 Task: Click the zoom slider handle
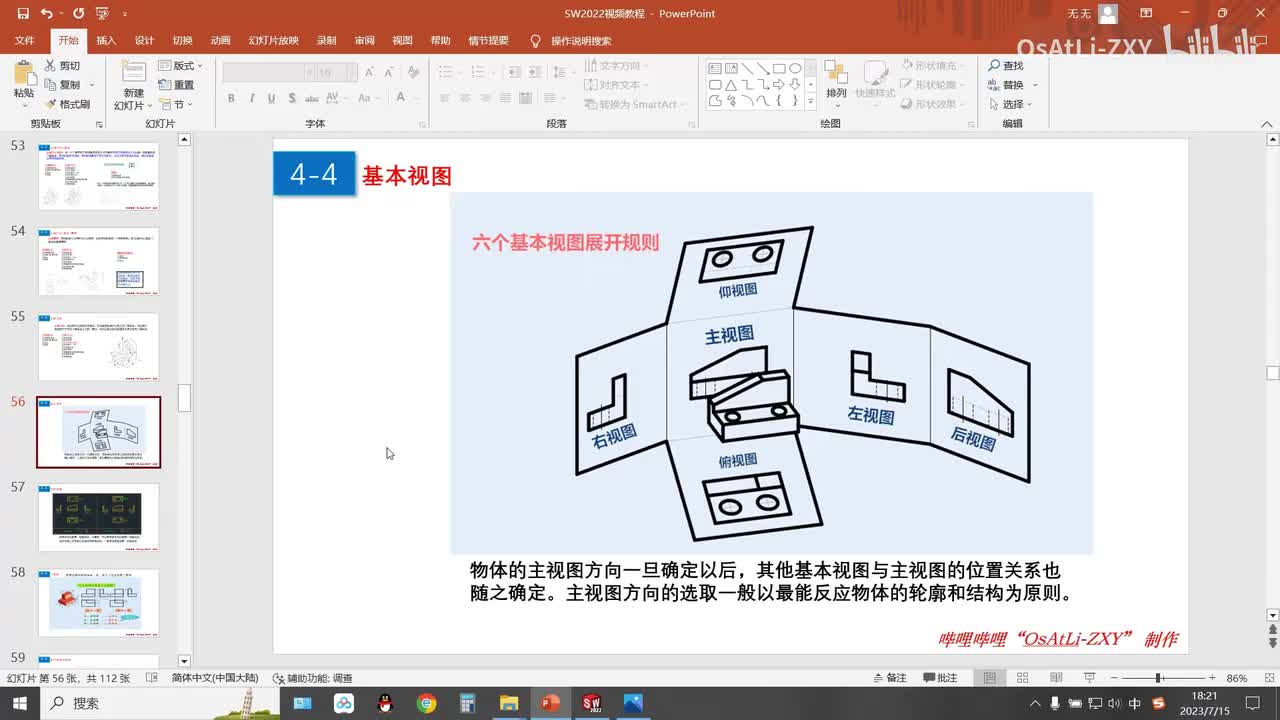click(x=1158, y=678)
